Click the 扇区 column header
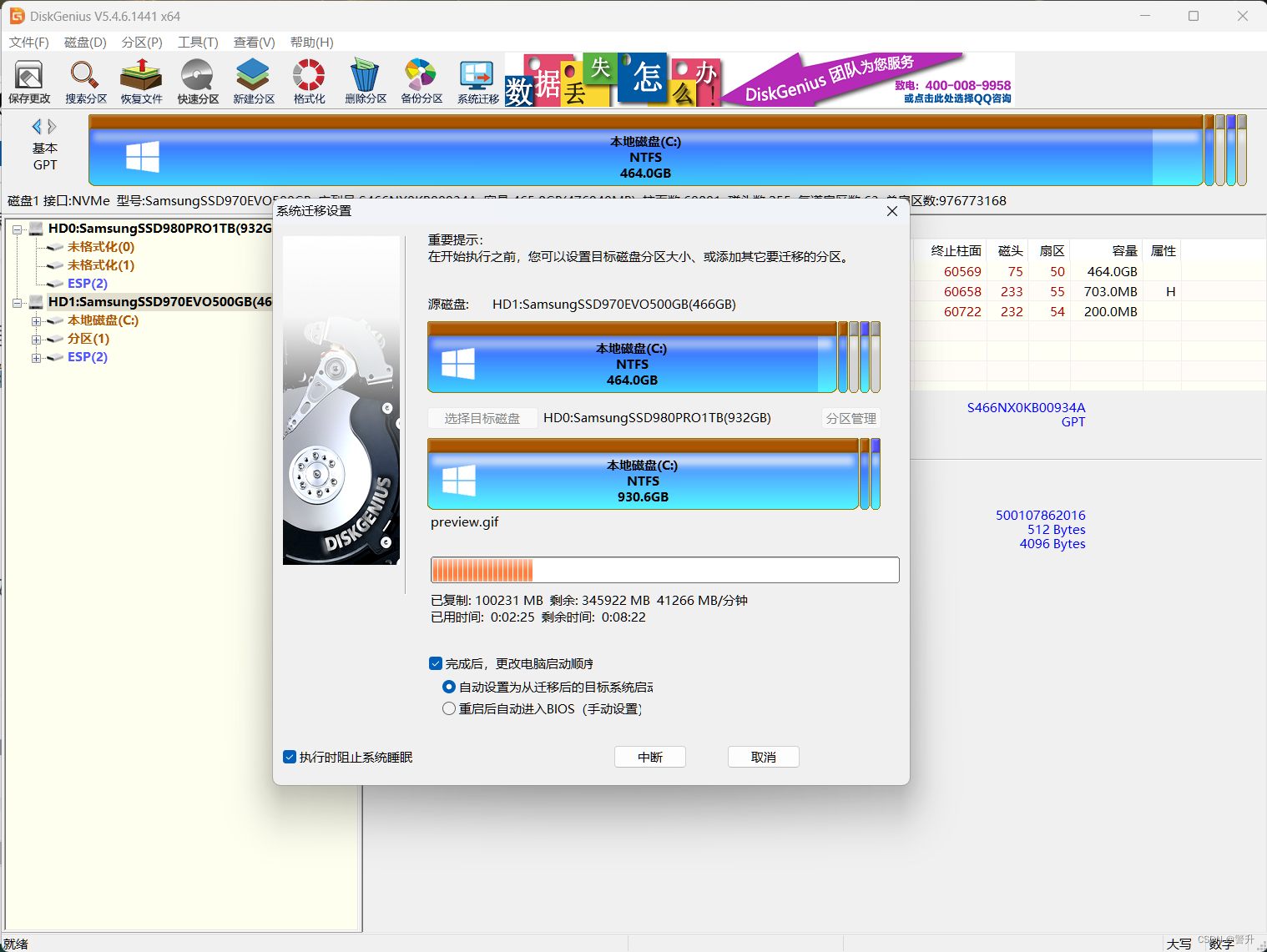Viewport: 1267px width, 952px height. pyautogui.click(x=1052, y=250)
